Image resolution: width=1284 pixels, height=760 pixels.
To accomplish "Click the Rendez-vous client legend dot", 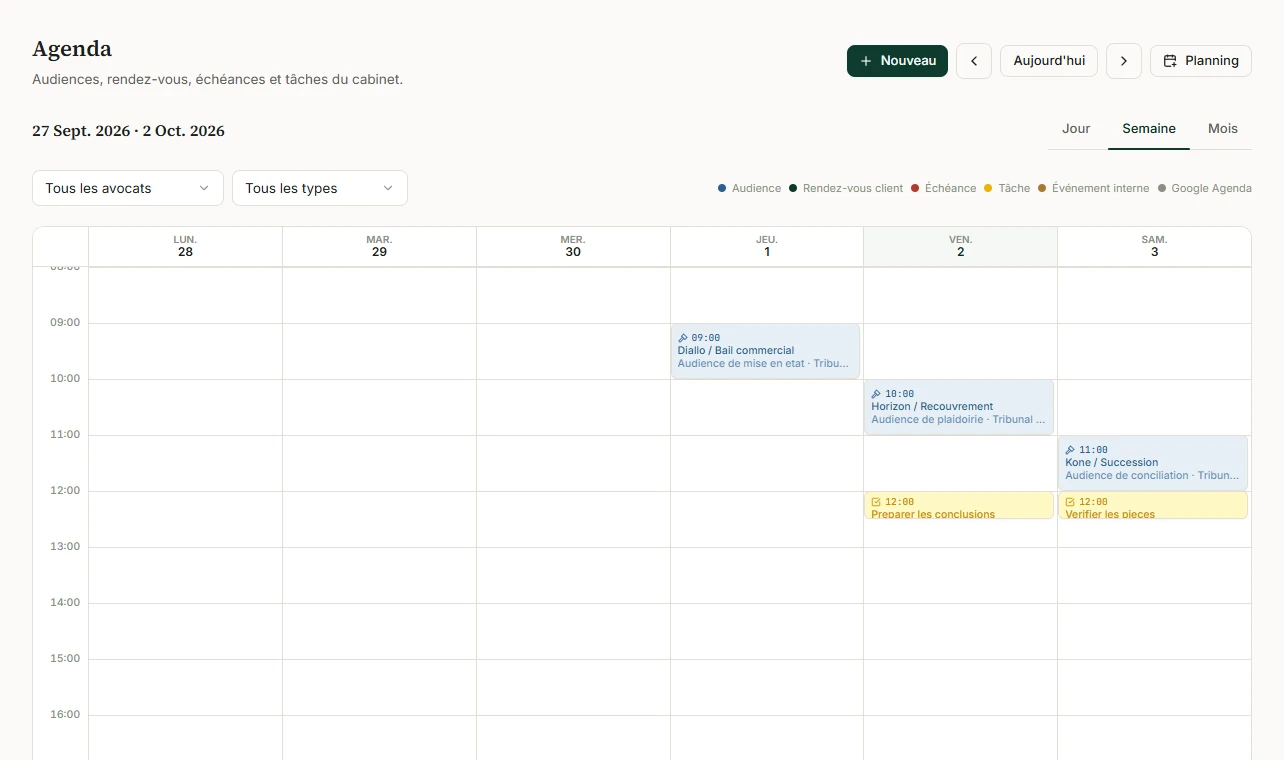I will tap(793, 188).
